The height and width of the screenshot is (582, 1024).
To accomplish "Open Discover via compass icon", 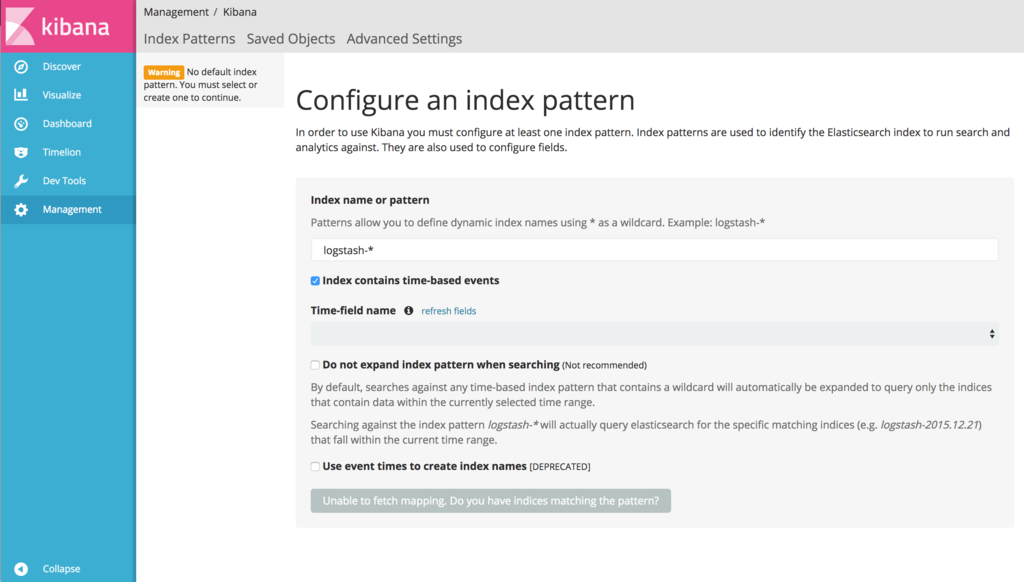I will [x=21, y=67].
